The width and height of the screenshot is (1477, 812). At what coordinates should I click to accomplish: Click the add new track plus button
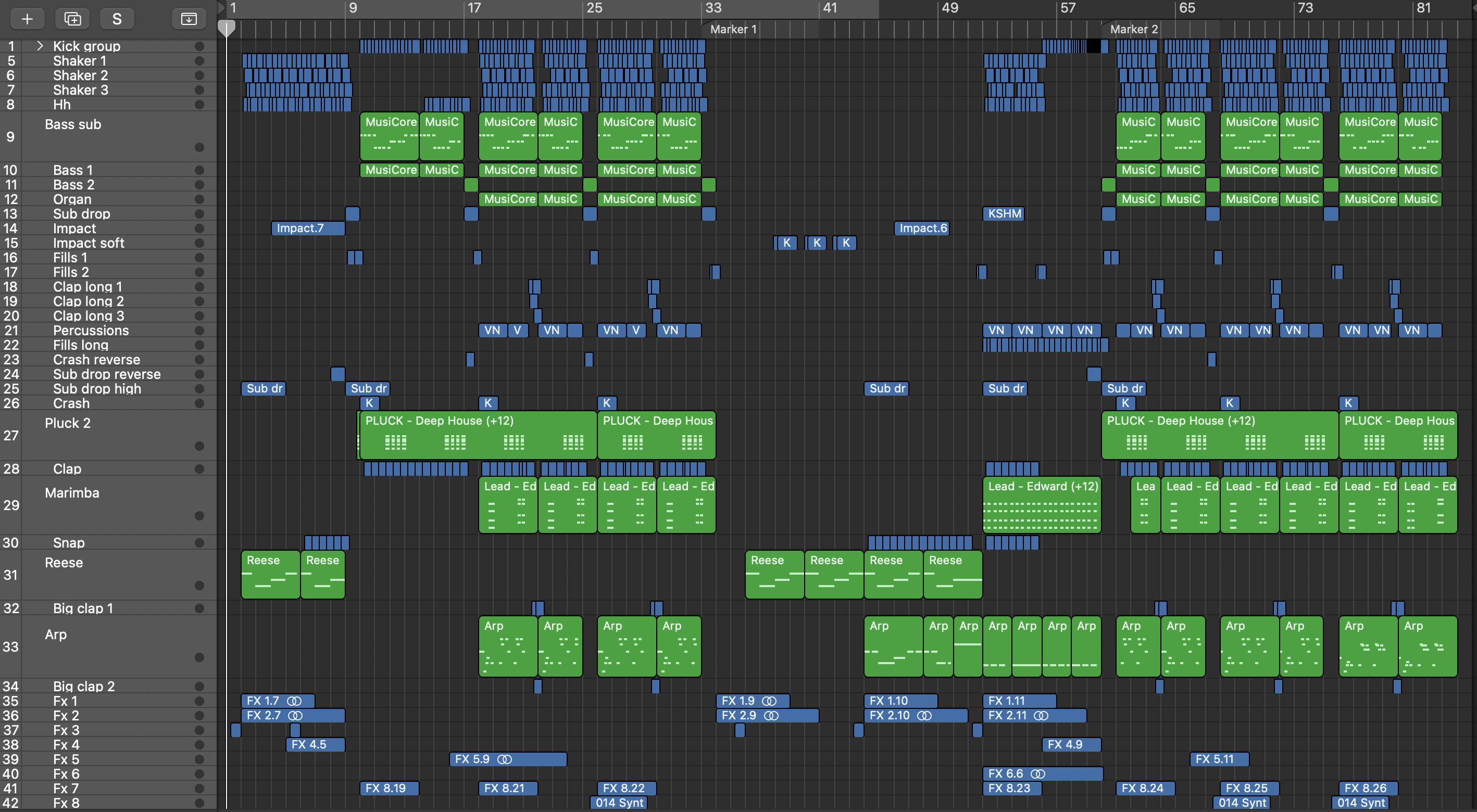27,19
